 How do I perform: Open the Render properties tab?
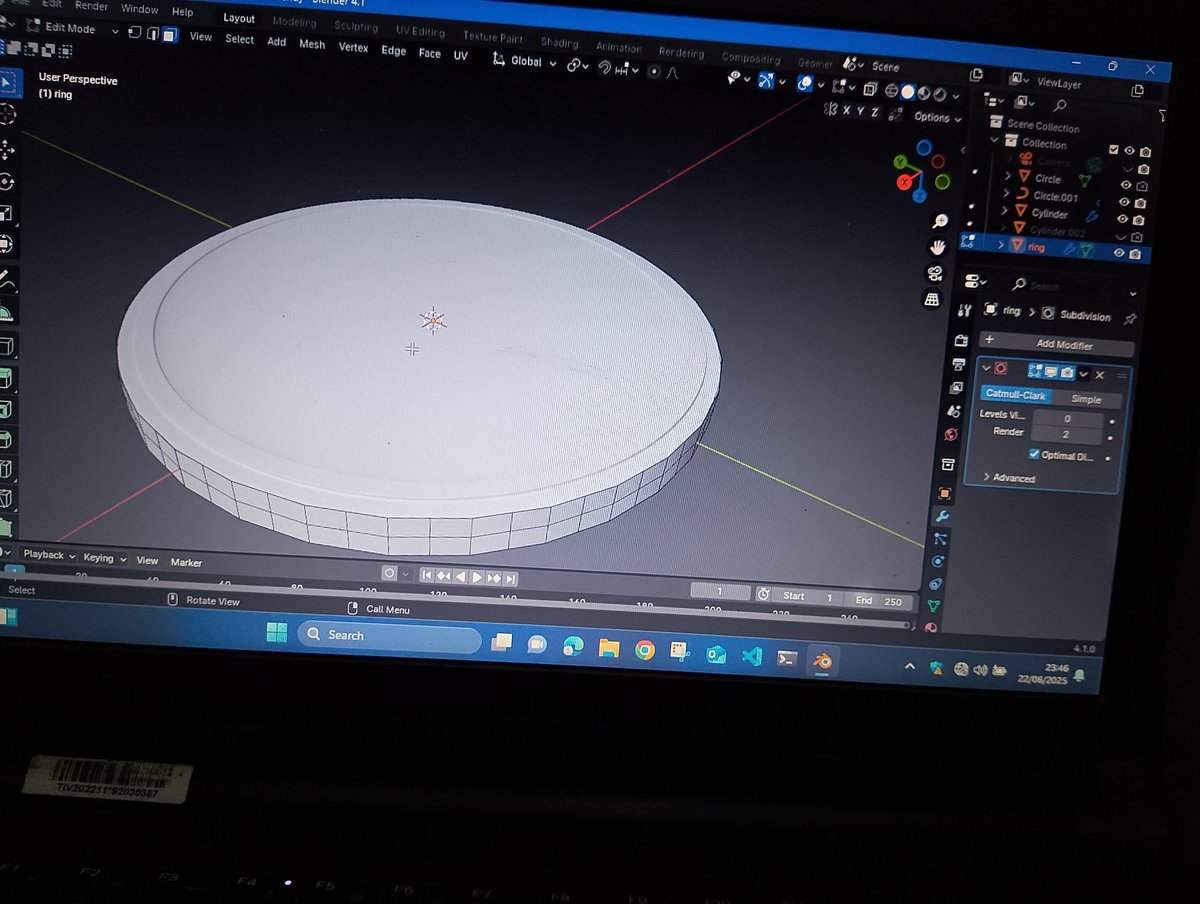click(x=960, y=340)
